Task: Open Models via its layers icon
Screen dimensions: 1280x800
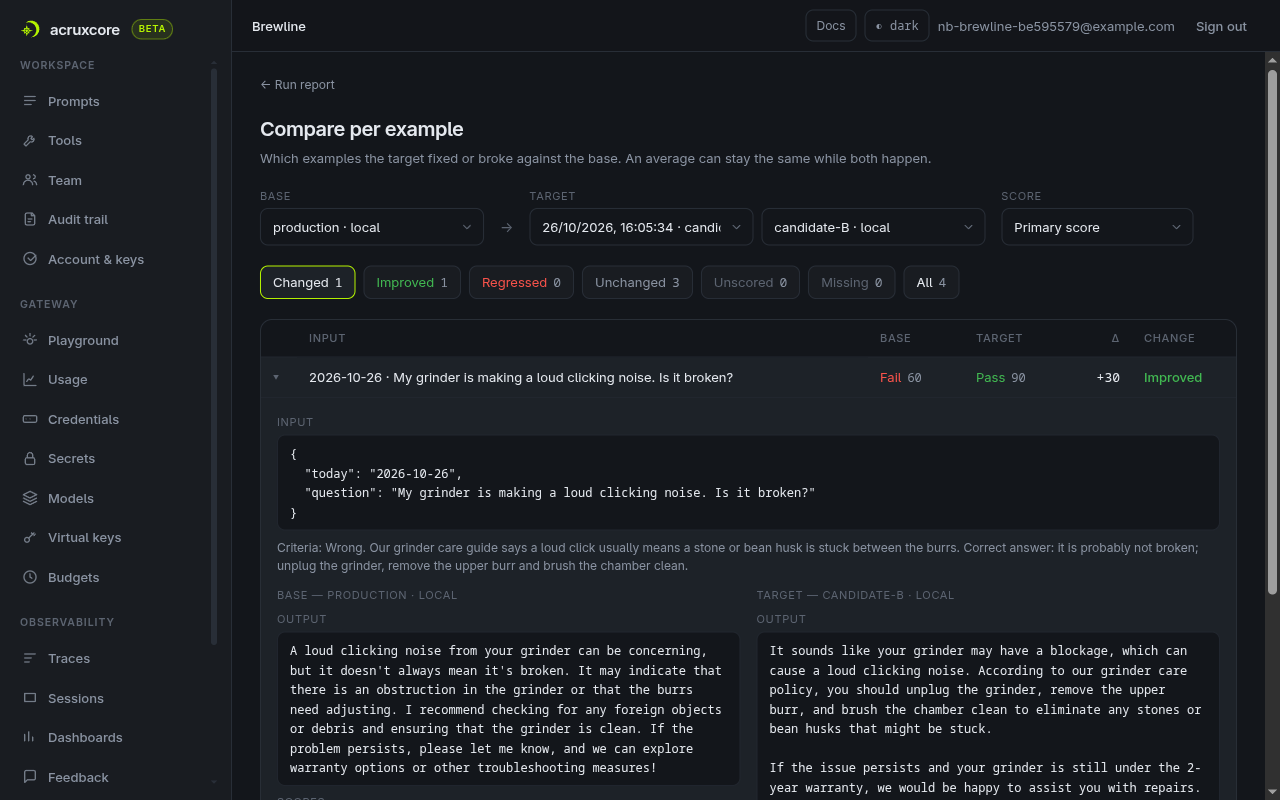Action: (30, 498)
